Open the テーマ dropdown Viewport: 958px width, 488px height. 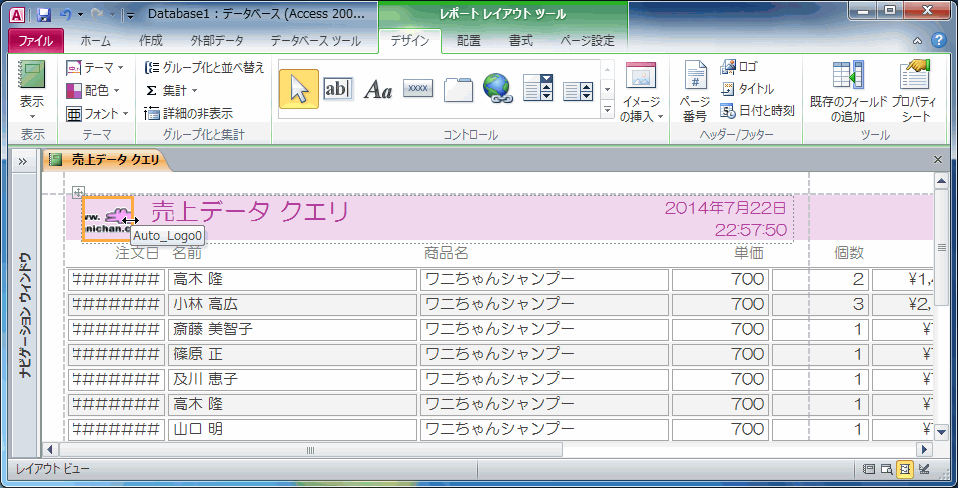[x=95, y=67]
